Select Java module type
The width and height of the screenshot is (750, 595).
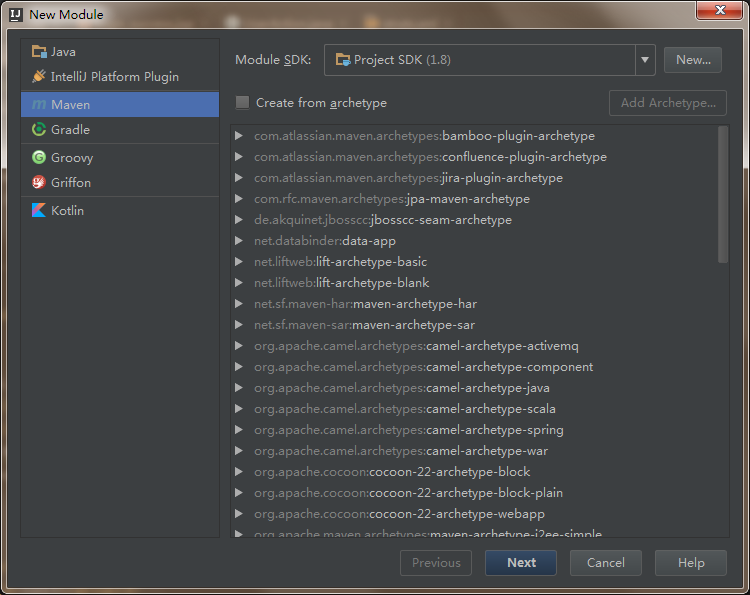[x=120, y=52]
